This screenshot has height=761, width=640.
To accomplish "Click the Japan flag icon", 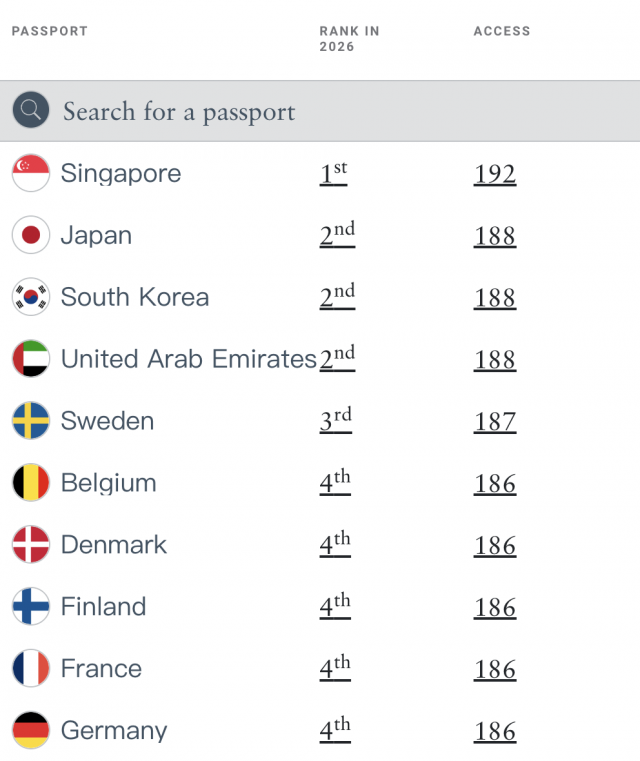I will click(x=31, y=235).
